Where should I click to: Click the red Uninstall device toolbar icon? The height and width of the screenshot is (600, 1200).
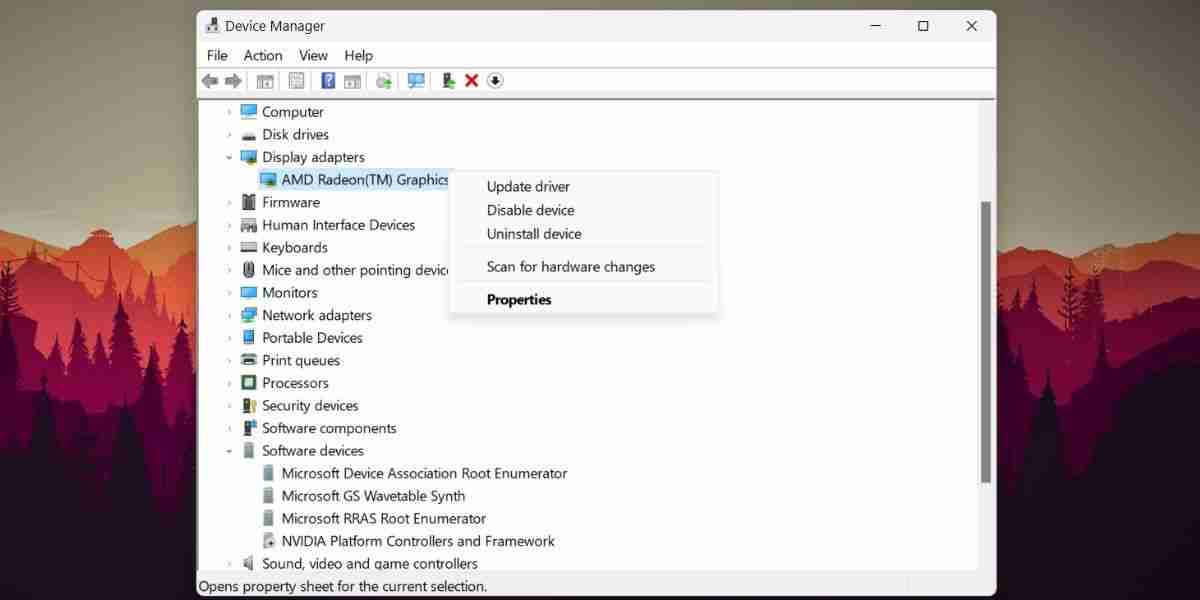(471, 81)
